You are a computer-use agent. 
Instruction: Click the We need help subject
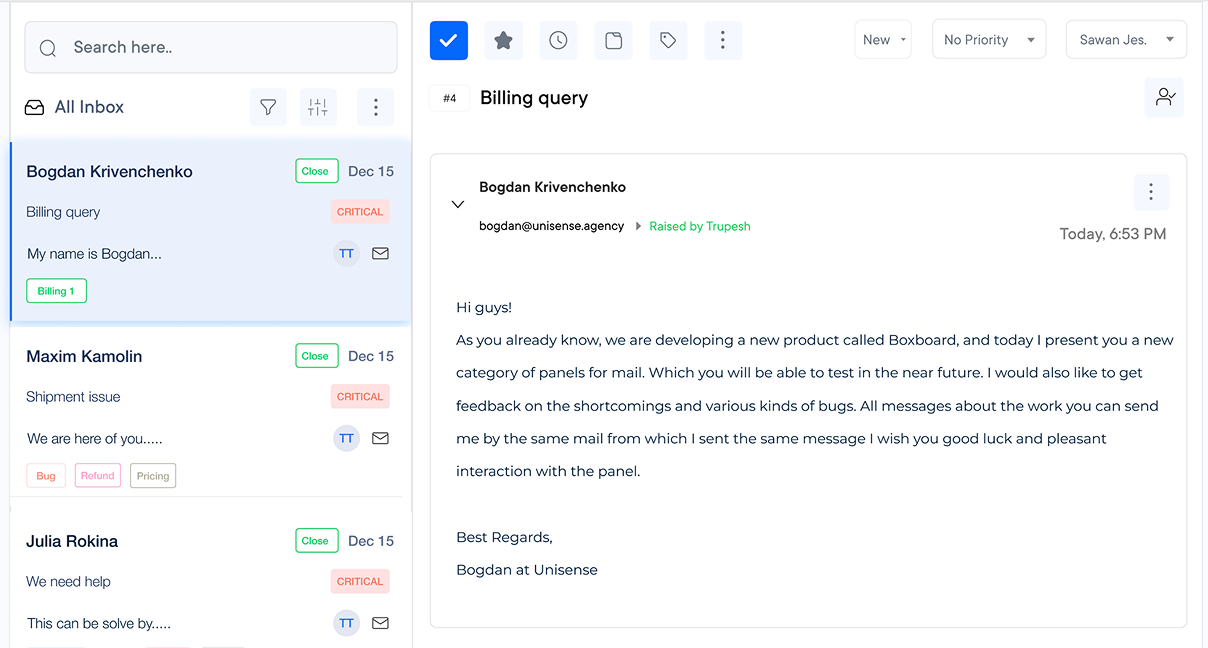68,582
